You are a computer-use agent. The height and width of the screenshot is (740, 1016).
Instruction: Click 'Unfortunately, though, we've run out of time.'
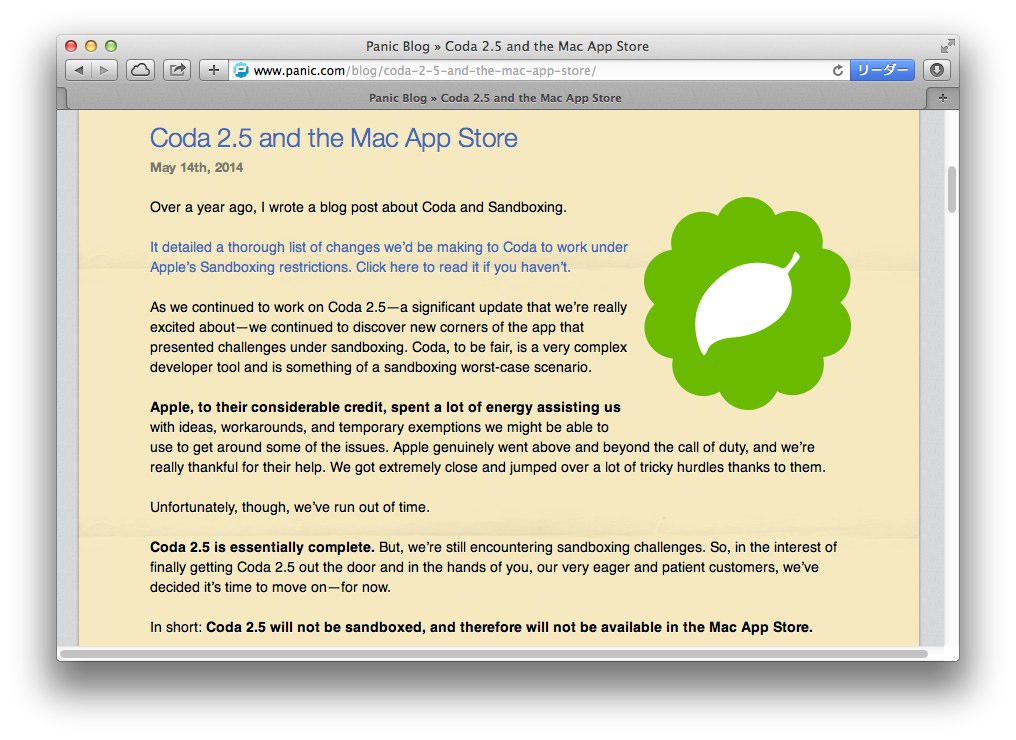290,507
